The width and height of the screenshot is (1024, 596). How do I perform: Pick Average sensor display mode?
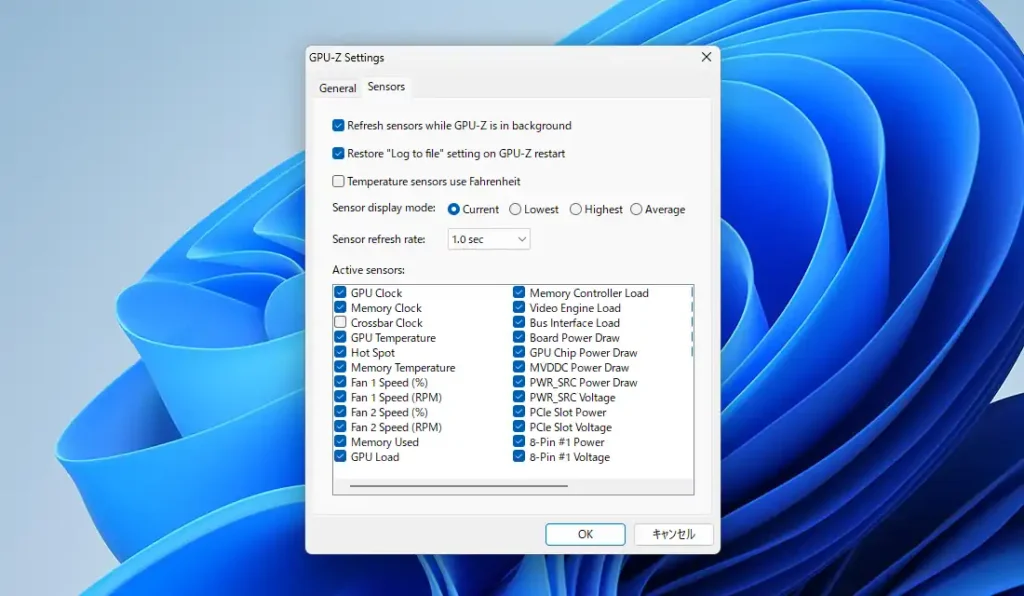636,210
